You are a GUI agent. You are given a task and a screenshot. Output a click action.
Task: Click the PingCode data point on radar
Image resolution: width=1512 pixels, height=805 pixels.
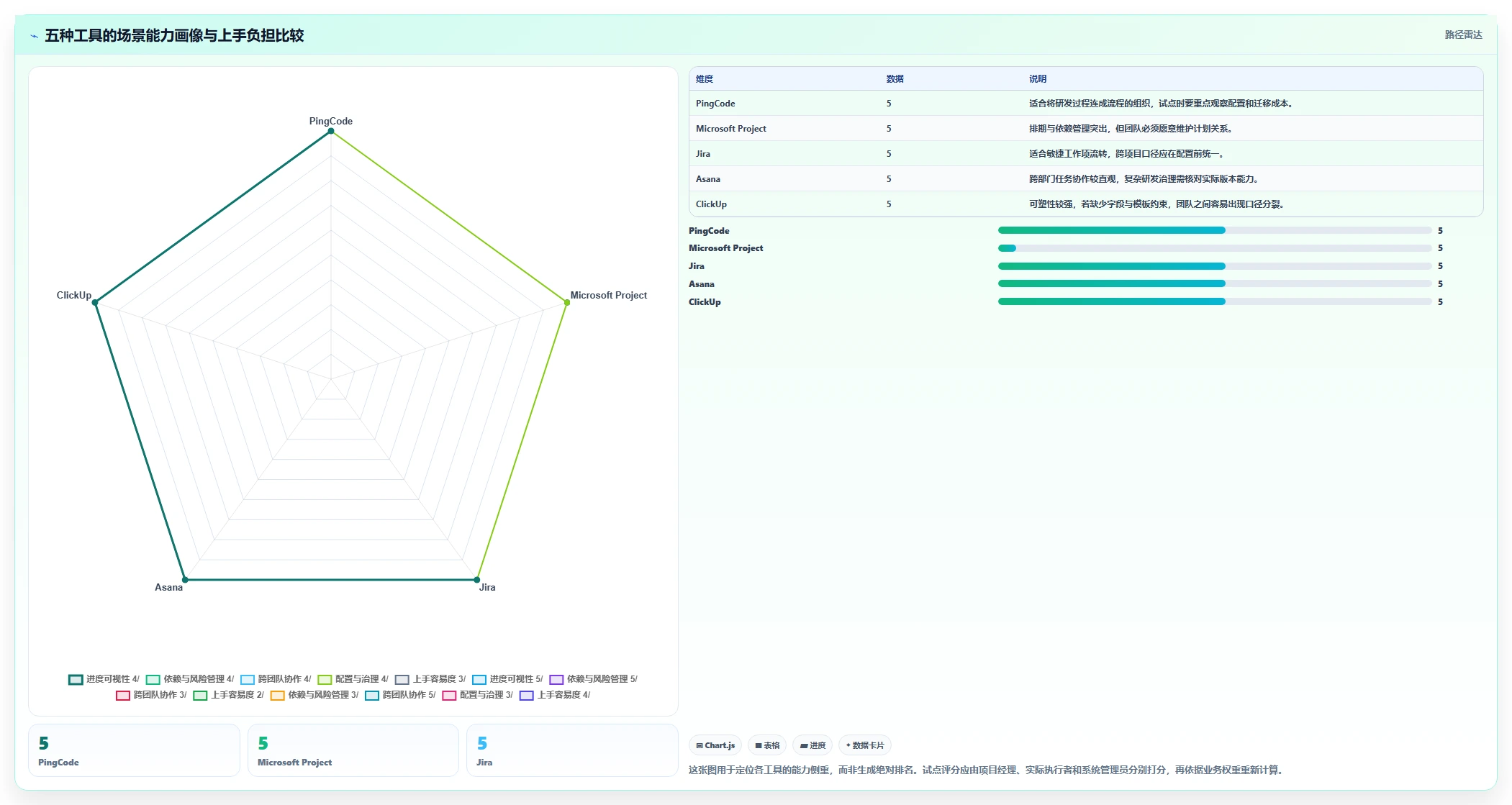click(331, 131)
